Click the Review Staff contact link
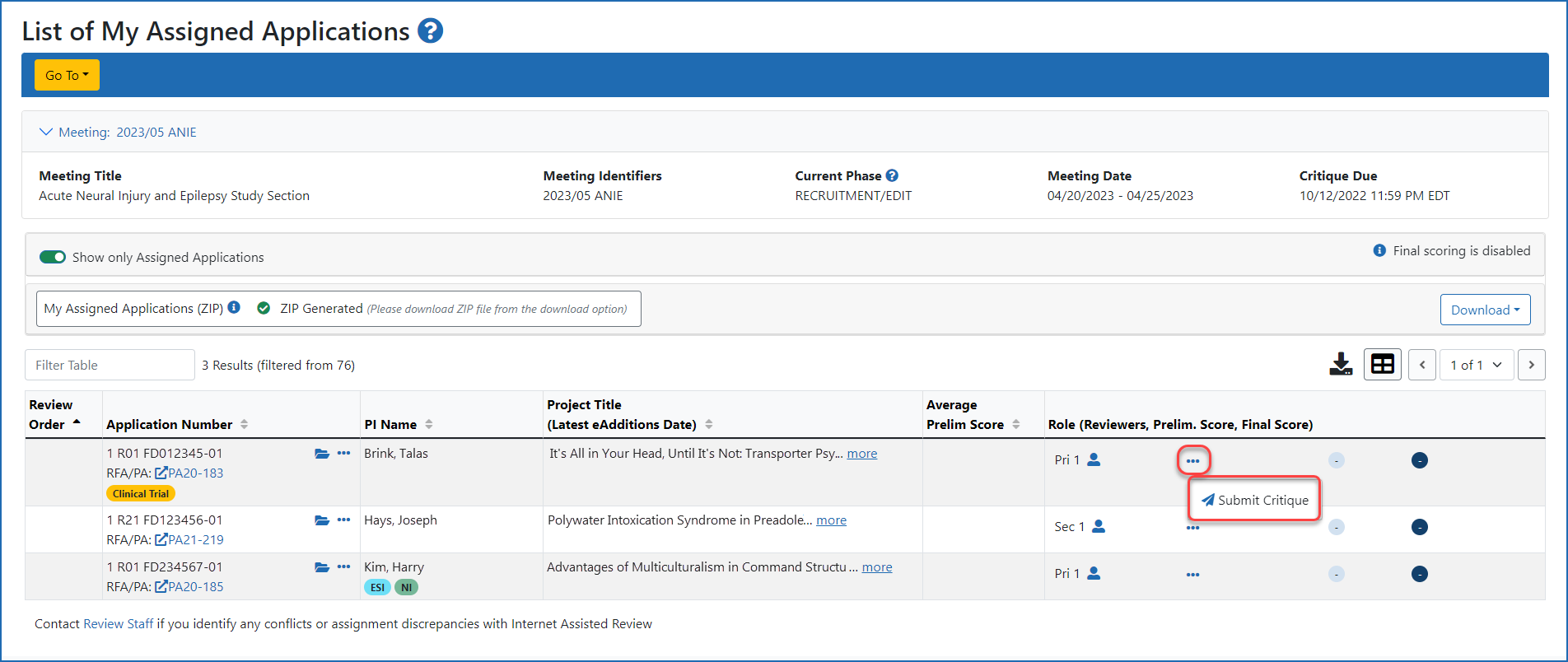Viewport: 1568px width, 662px height. pos(118,624)
